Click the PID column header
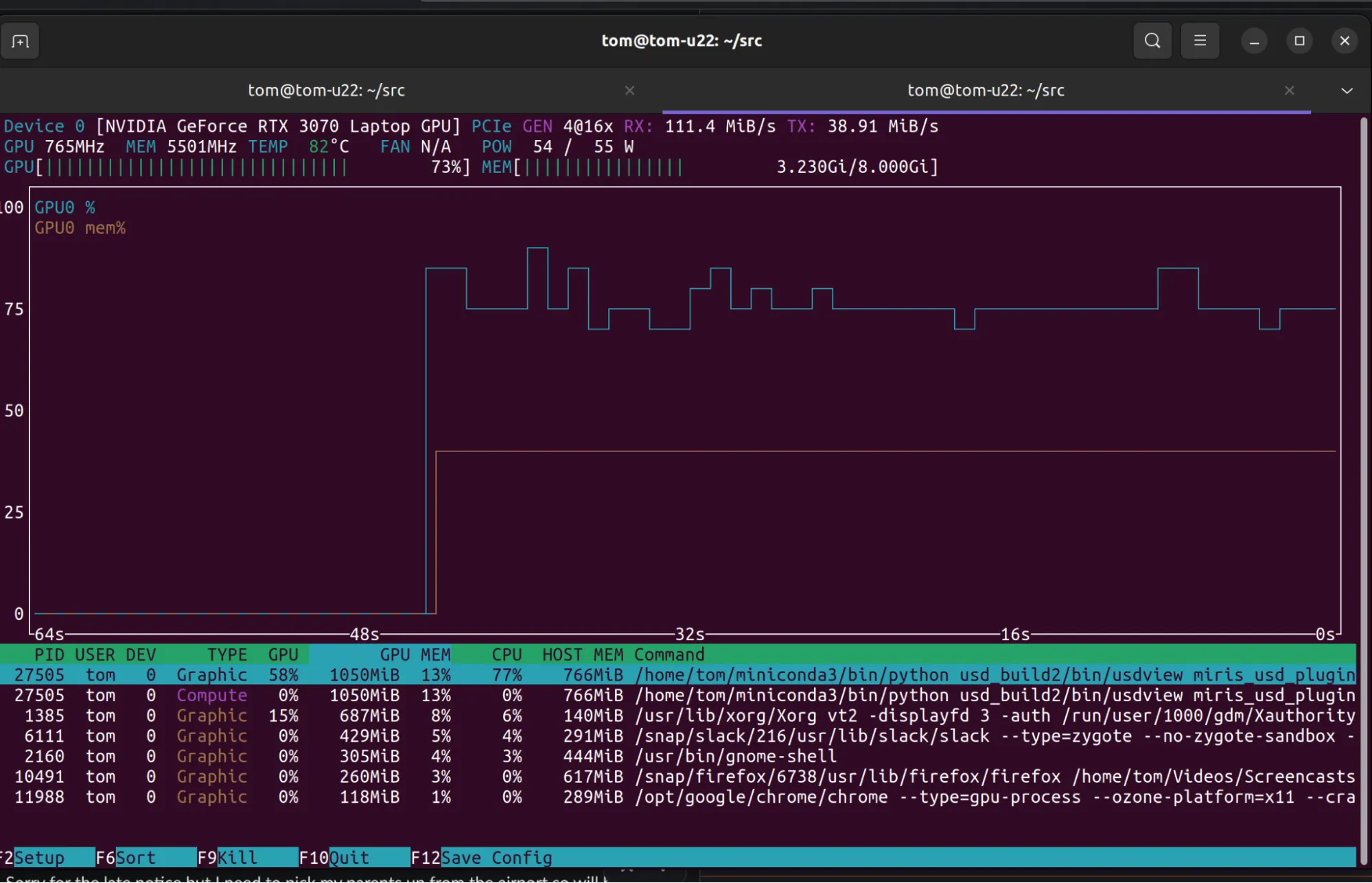Viewport: 1372px width, 883px height. pyautogui.click(x=49, y=655)
